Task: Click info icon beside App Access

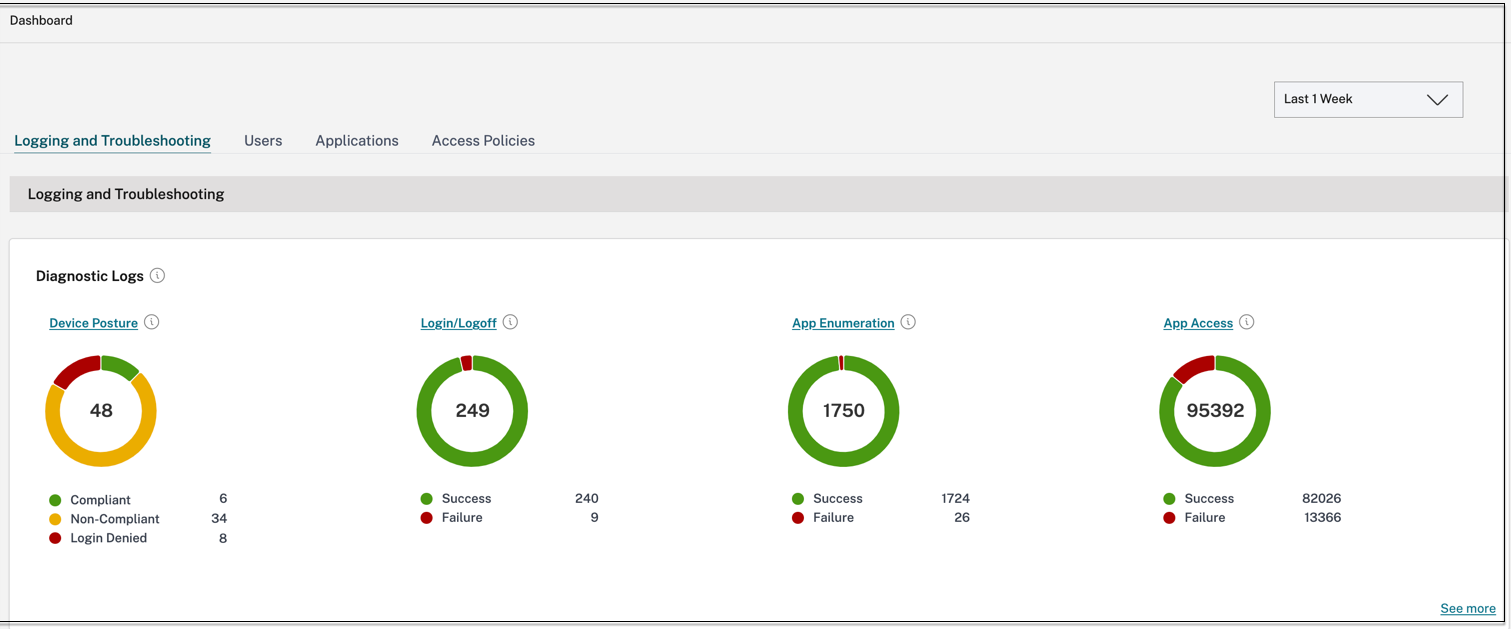Action: (x=1246, y=322)
